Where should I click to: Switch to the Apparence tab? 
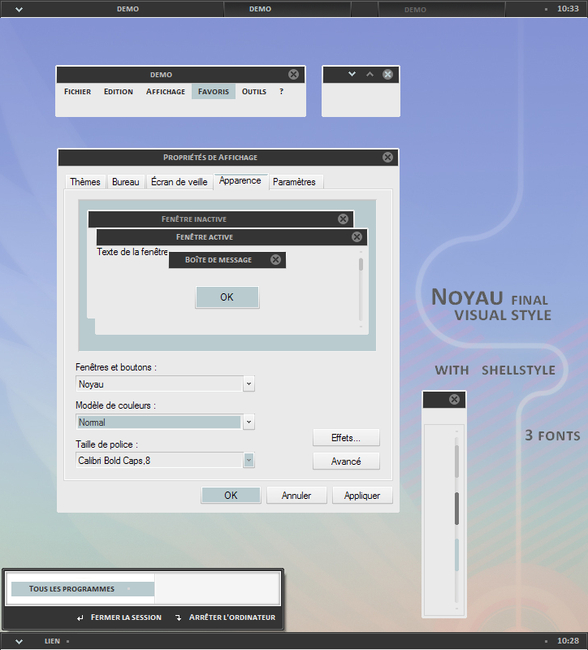[x=240, y=181]
